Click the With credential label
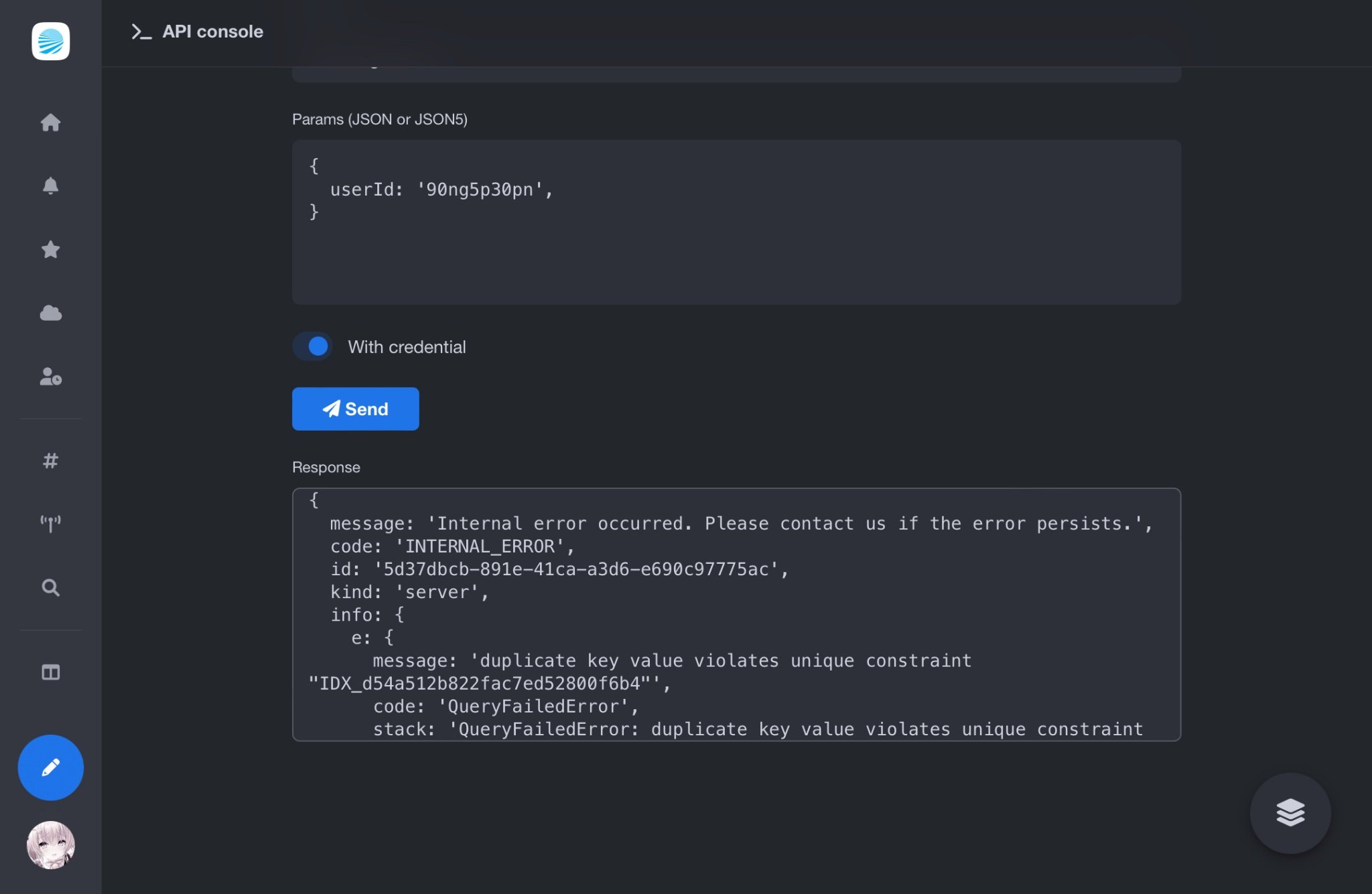This screenshot has width=1372, height=894. click(x=407, y=347)
